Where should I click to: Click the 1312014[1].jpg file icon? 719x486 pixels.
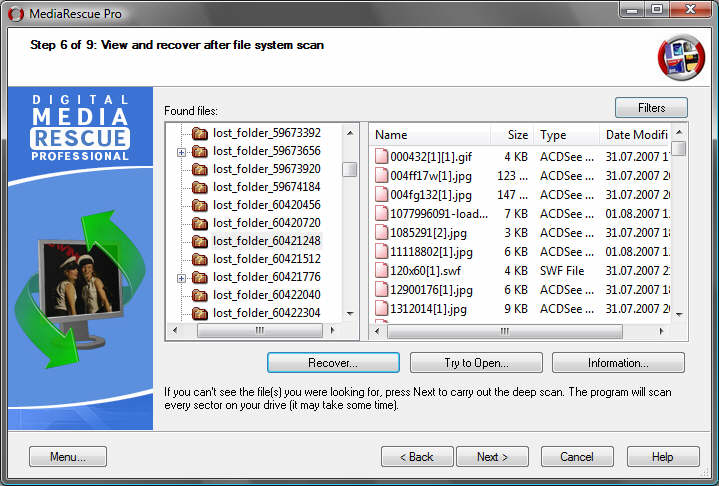pyautogui.click(x=381, y=309)
